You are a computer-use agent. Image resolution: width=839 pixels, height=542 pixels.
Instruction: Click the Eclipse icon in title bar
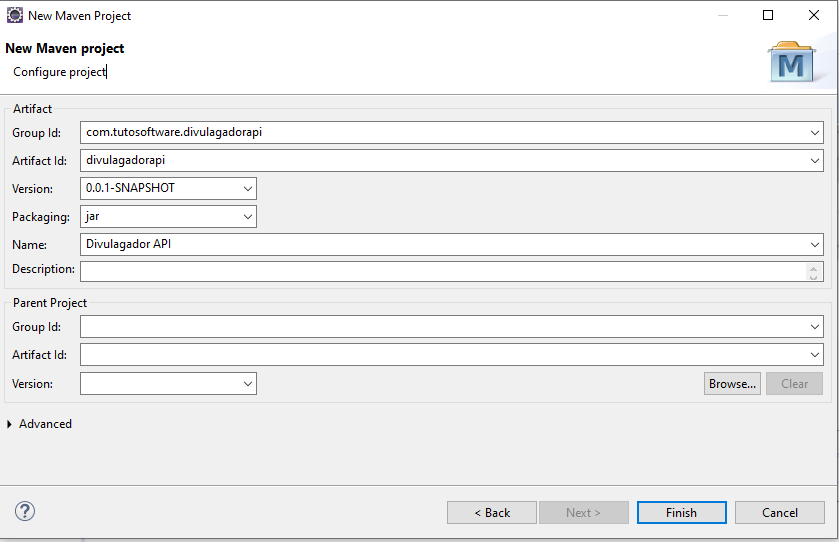(x=14, y=15)
